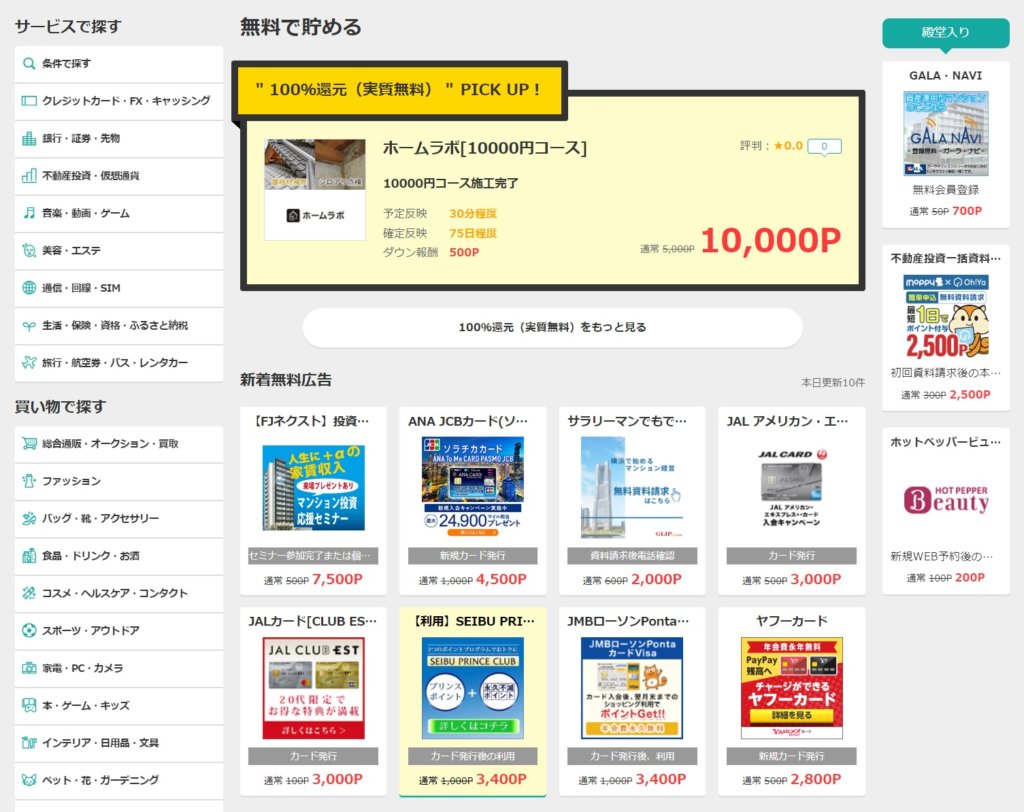Image resolution: width=1024 pixels, height=812 pixels.
Task: Go to 不動産投資・仮想通貨 category
Action: 118,176
